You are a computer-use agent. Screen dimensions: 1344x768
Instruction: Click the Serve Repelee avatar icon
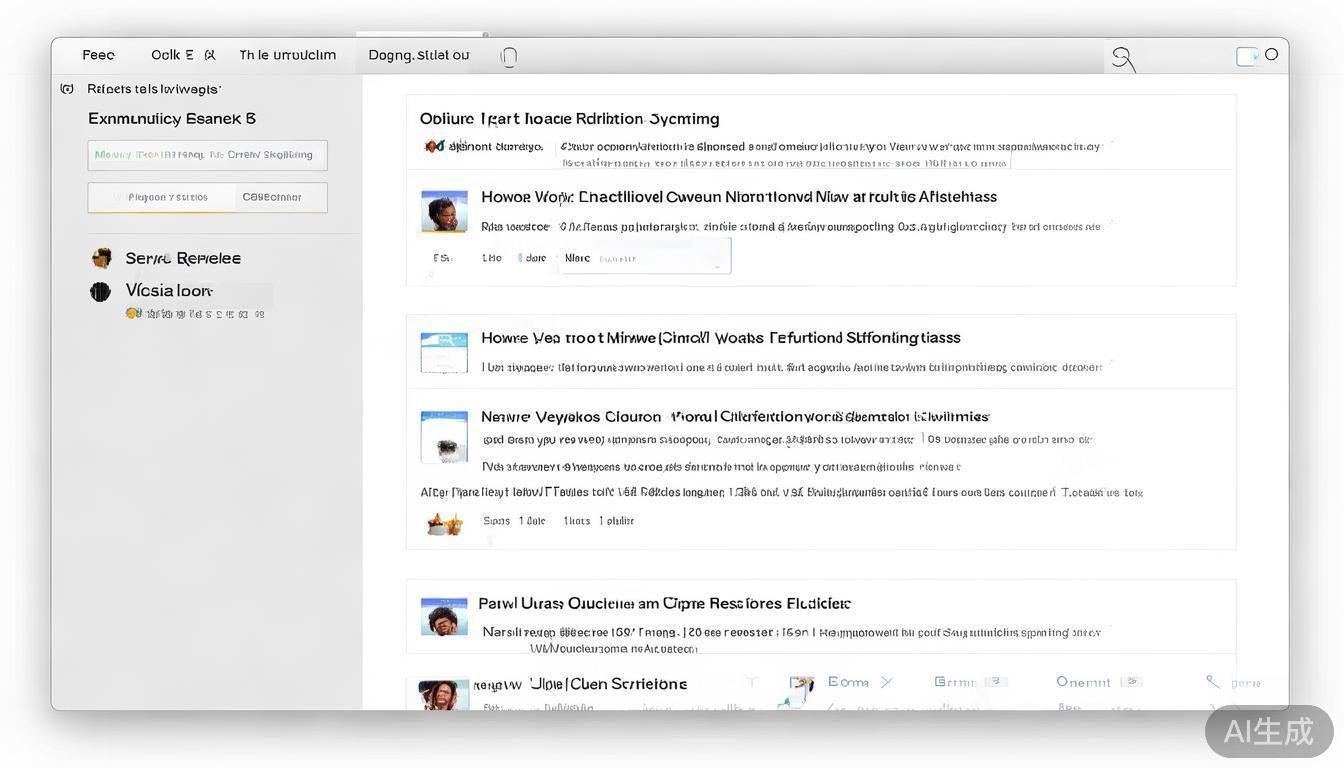coord(101,258)
